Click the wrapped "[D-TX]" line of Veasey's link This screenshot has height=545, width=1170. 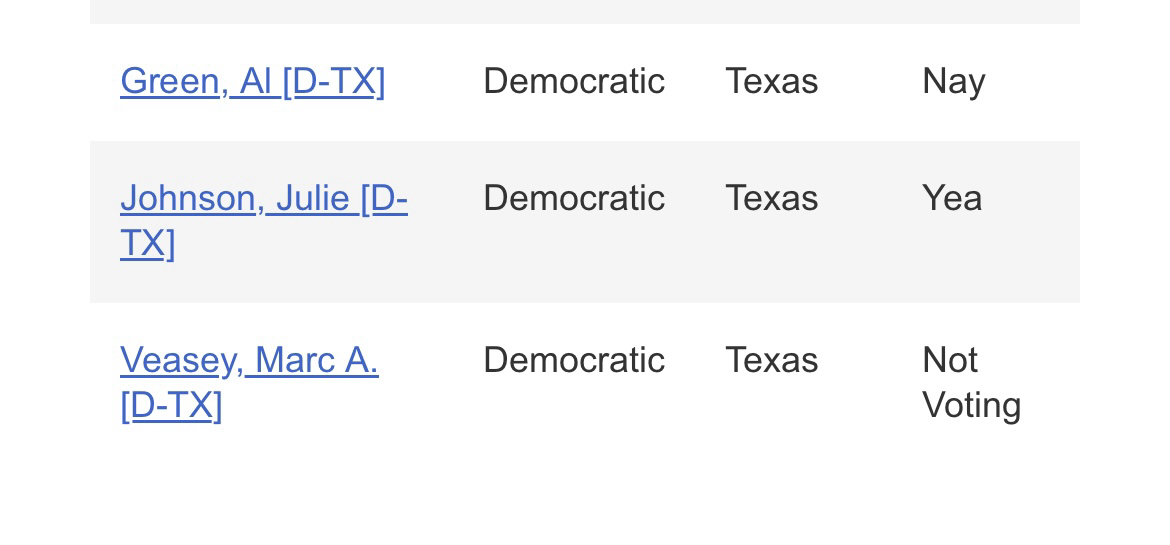click(x=171, y=406)
